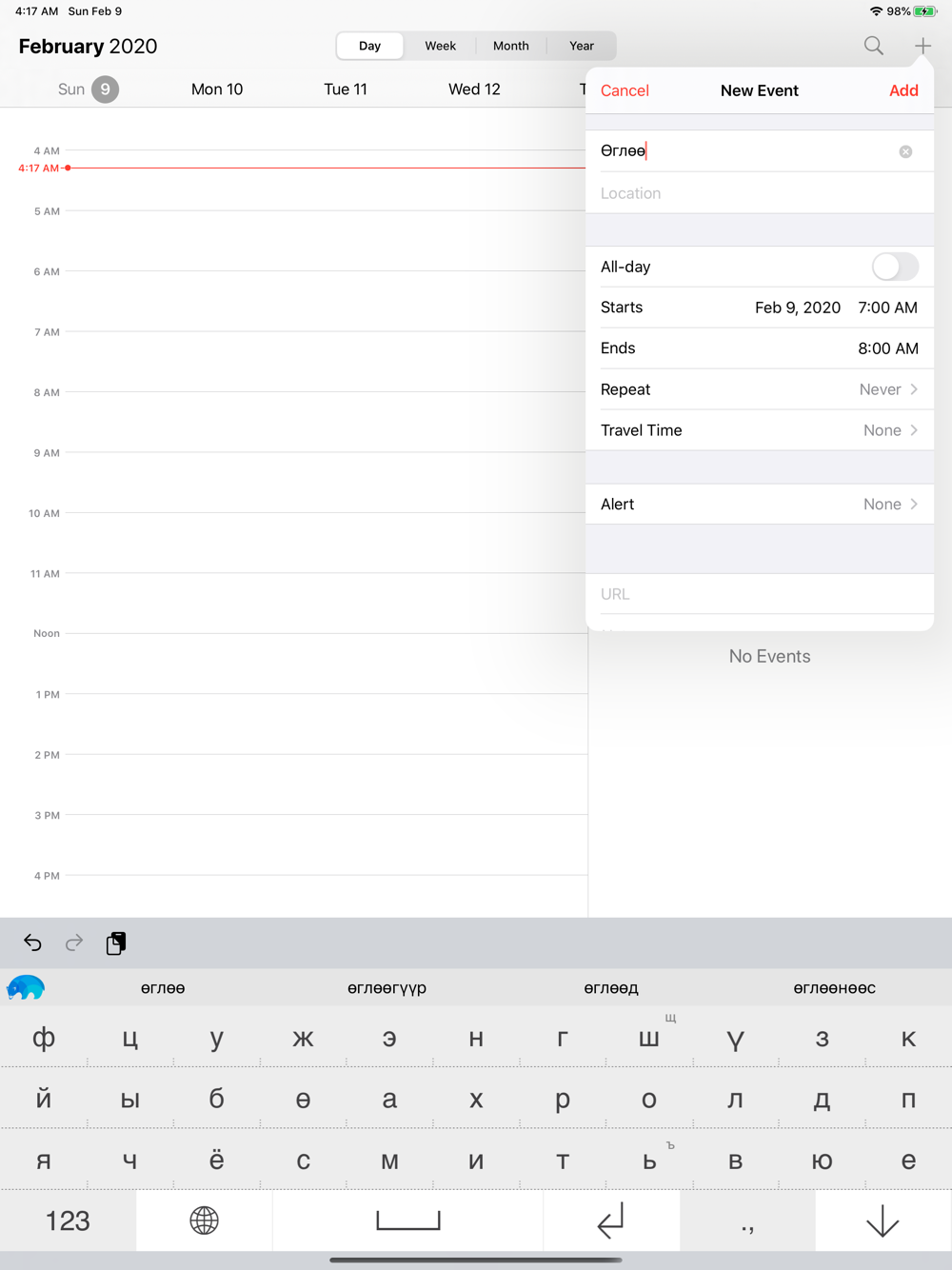Viewport: 952px width, 1270px height.
Task: Tap the ү key
Action: click(736, 1038)
